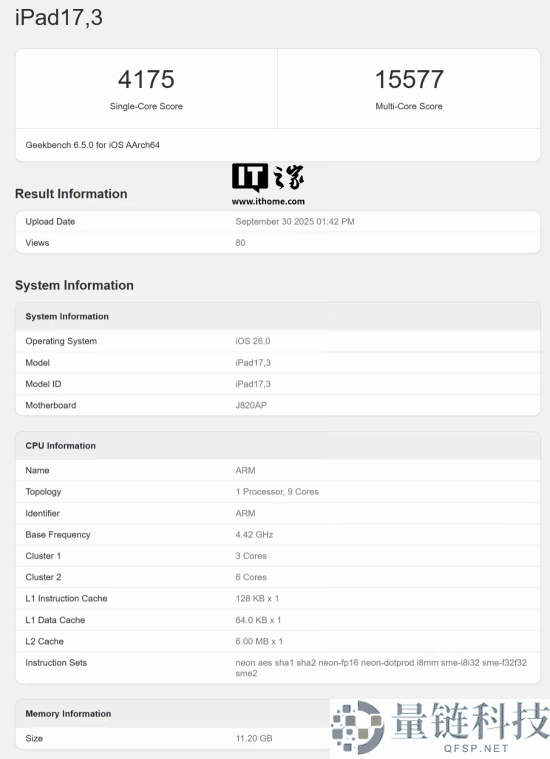Select the multi-core score 15577

409,79
